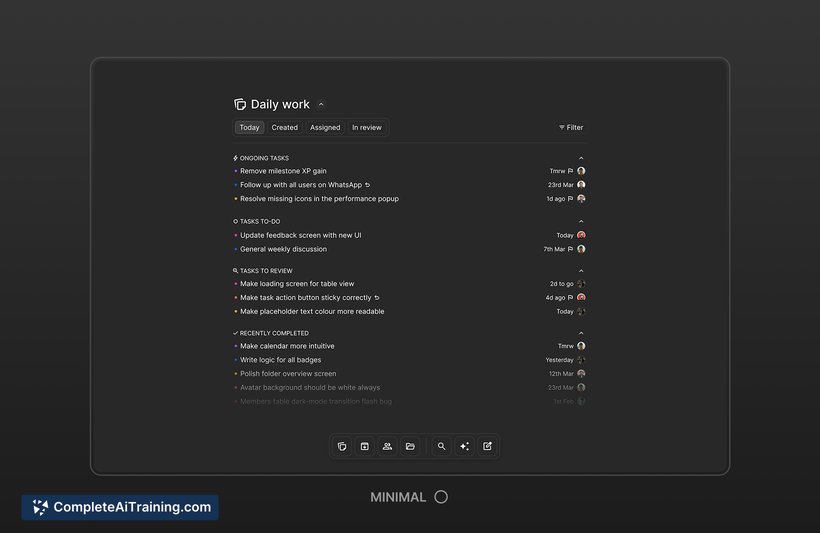Screen dimensions: 820x533
Task: Click recurring icon beside Make task action button sticky
Action: (377, 298)
